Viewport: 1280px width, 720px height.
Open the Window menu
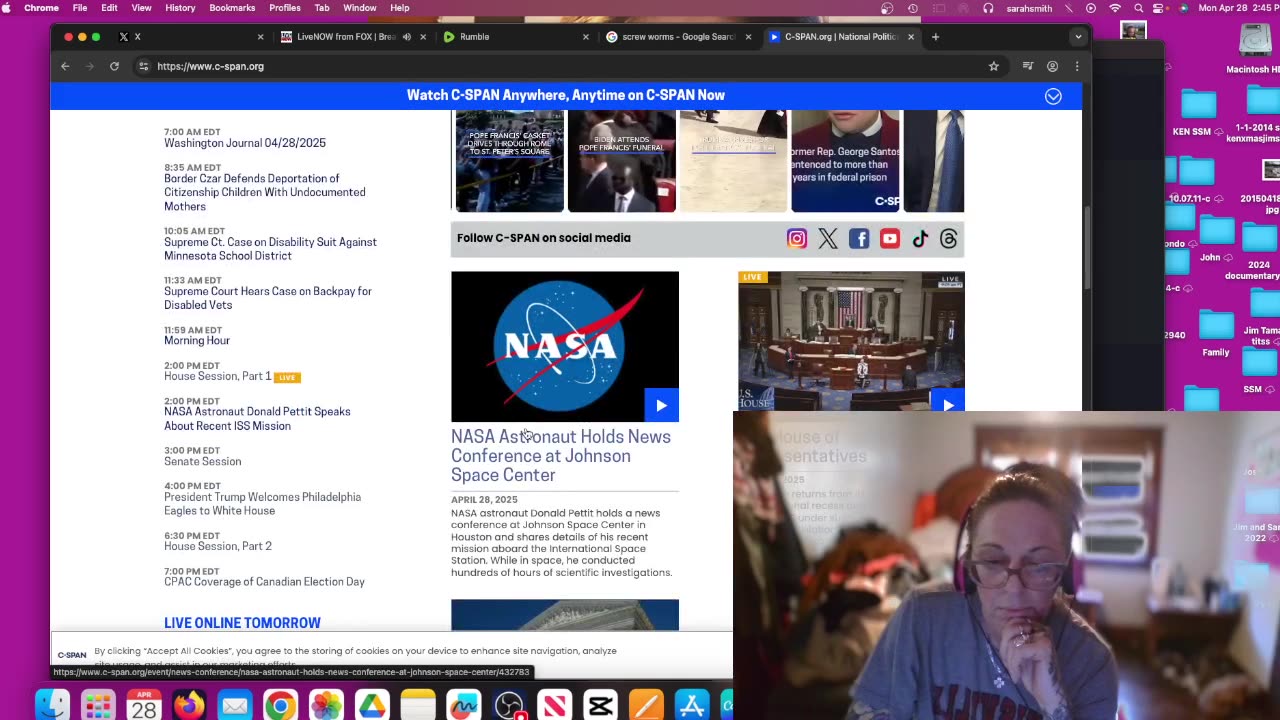click(360, 8)
